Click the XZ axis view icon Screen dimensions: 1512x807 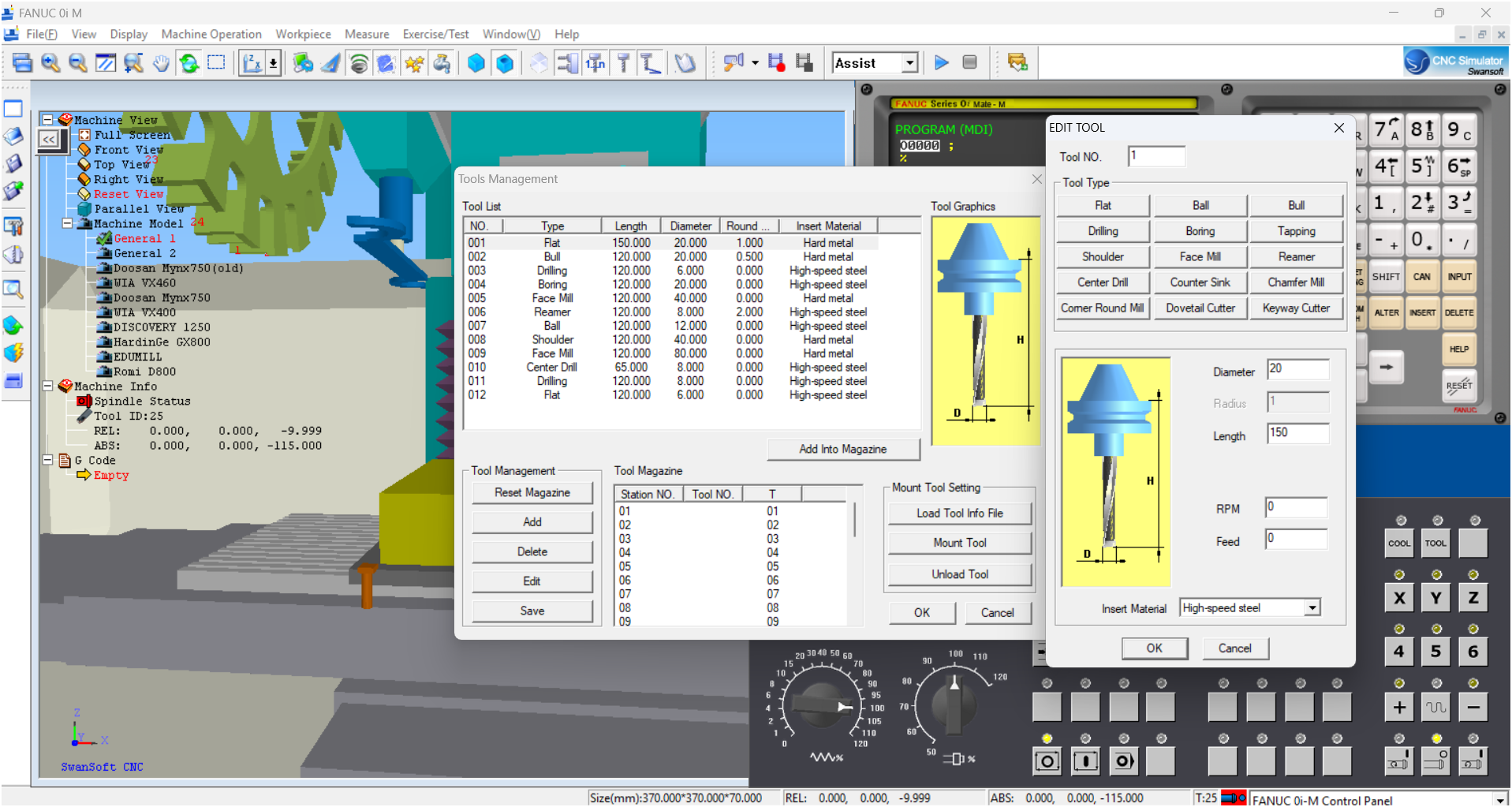click(x=252, y=63)
